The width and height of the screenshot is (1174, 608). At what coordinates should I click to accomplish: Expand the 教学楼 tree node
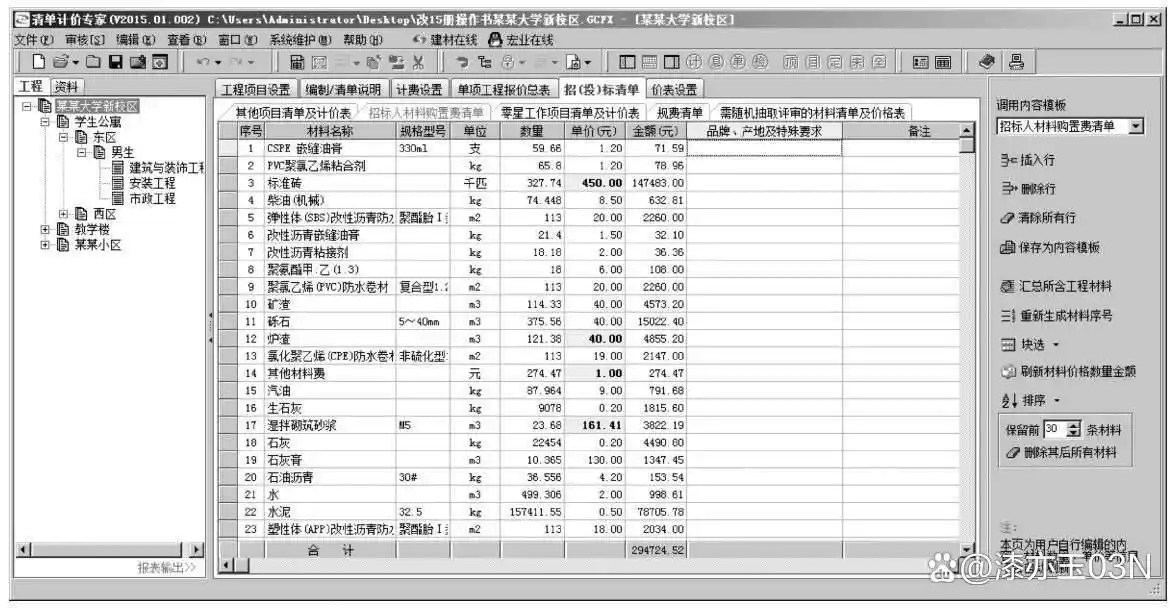coord(46,229)
